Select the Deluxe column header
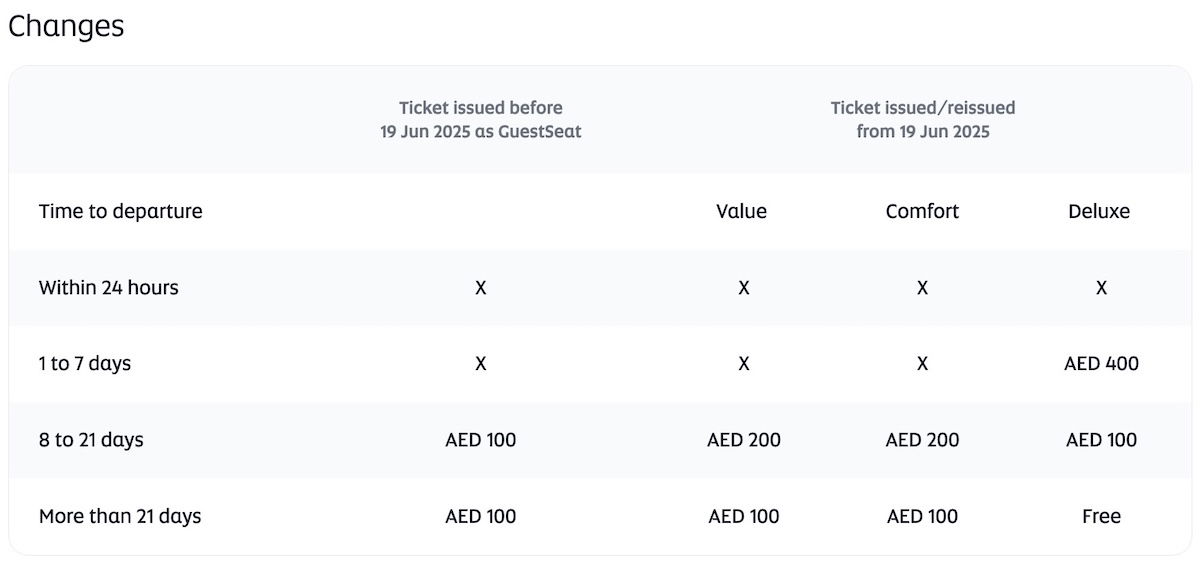 click(1099, 211)
